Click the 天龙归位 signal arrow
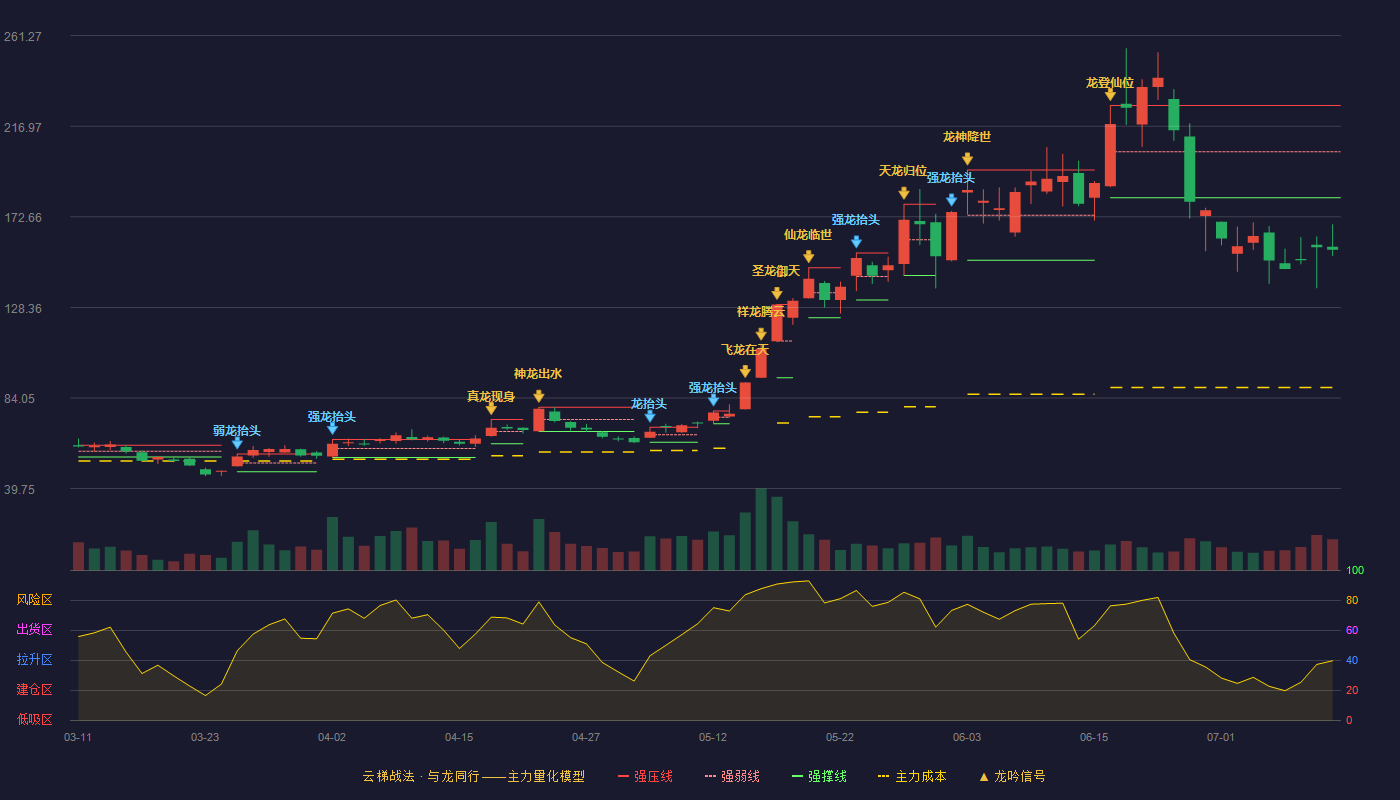Viewport: 1400px width, 800px height. tap(904, 193)
